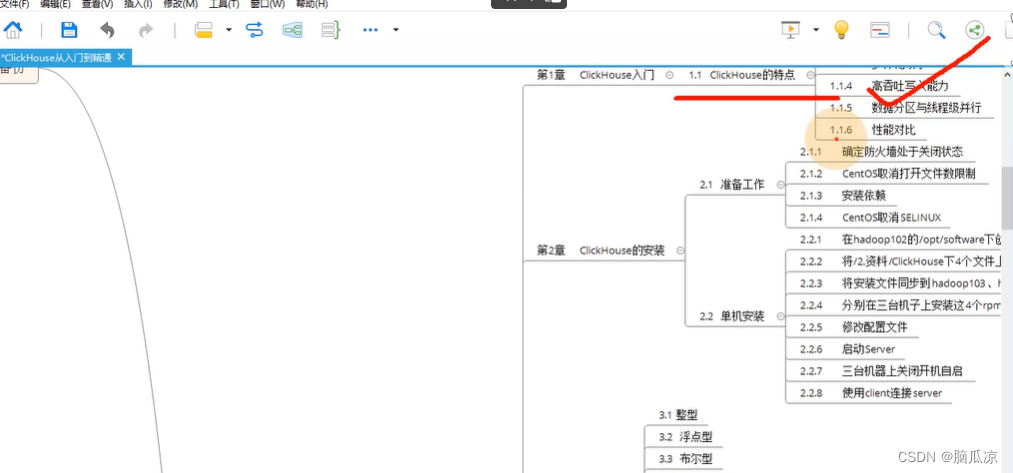The height and width of the screenshot is (473, 1013).
Task: Start the presentation mode icon
Action: [x=791, y=30]
